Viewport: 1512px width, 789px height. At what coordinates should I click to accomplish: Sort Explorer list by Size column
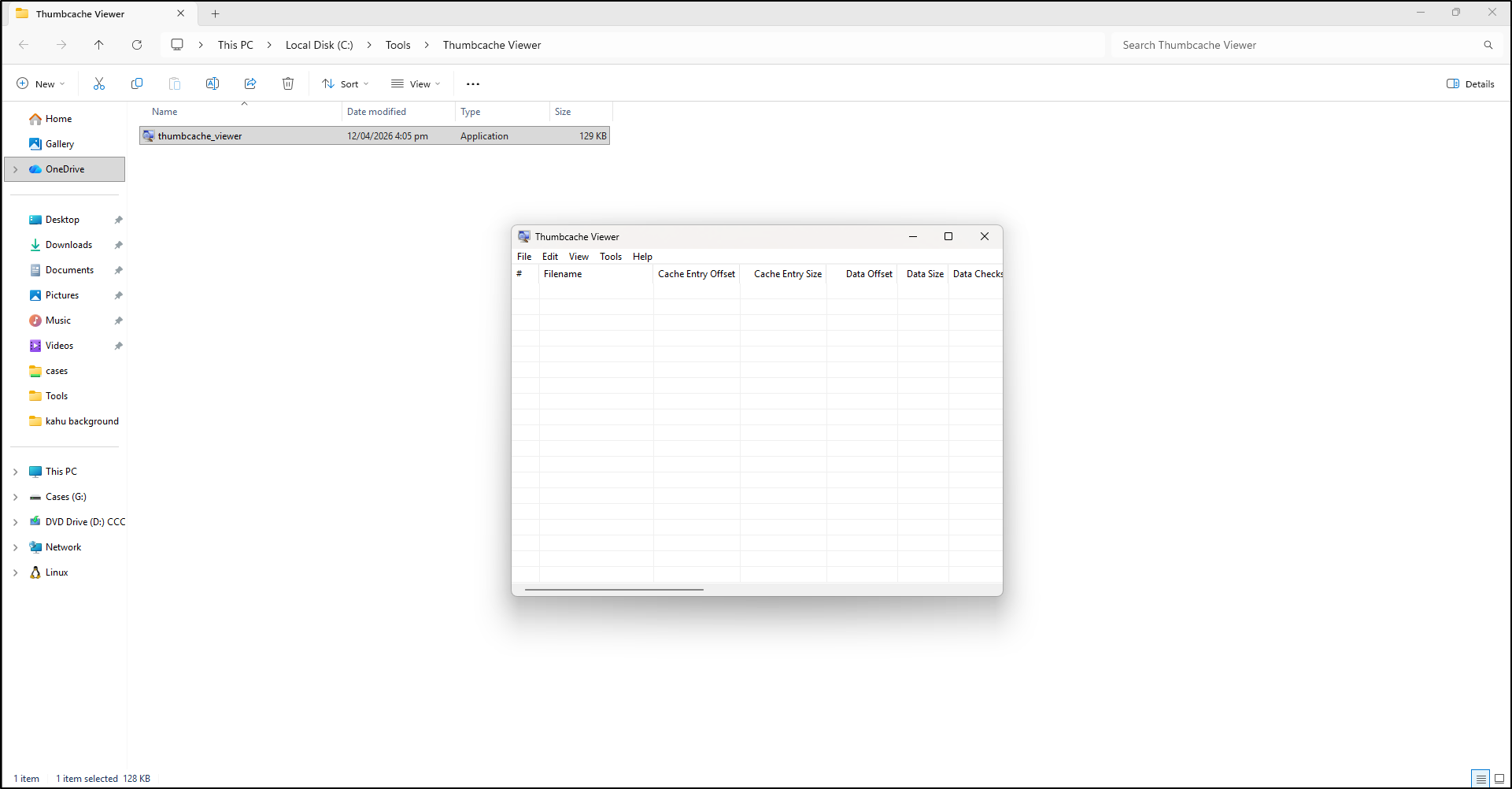(x=581, y=112)
